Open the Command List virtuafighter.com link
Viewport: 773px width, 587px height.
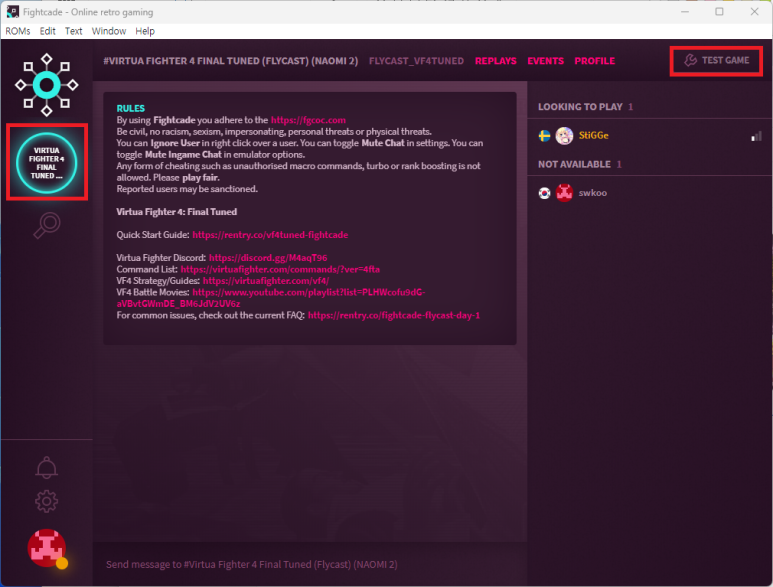click(x=280, y=270)
